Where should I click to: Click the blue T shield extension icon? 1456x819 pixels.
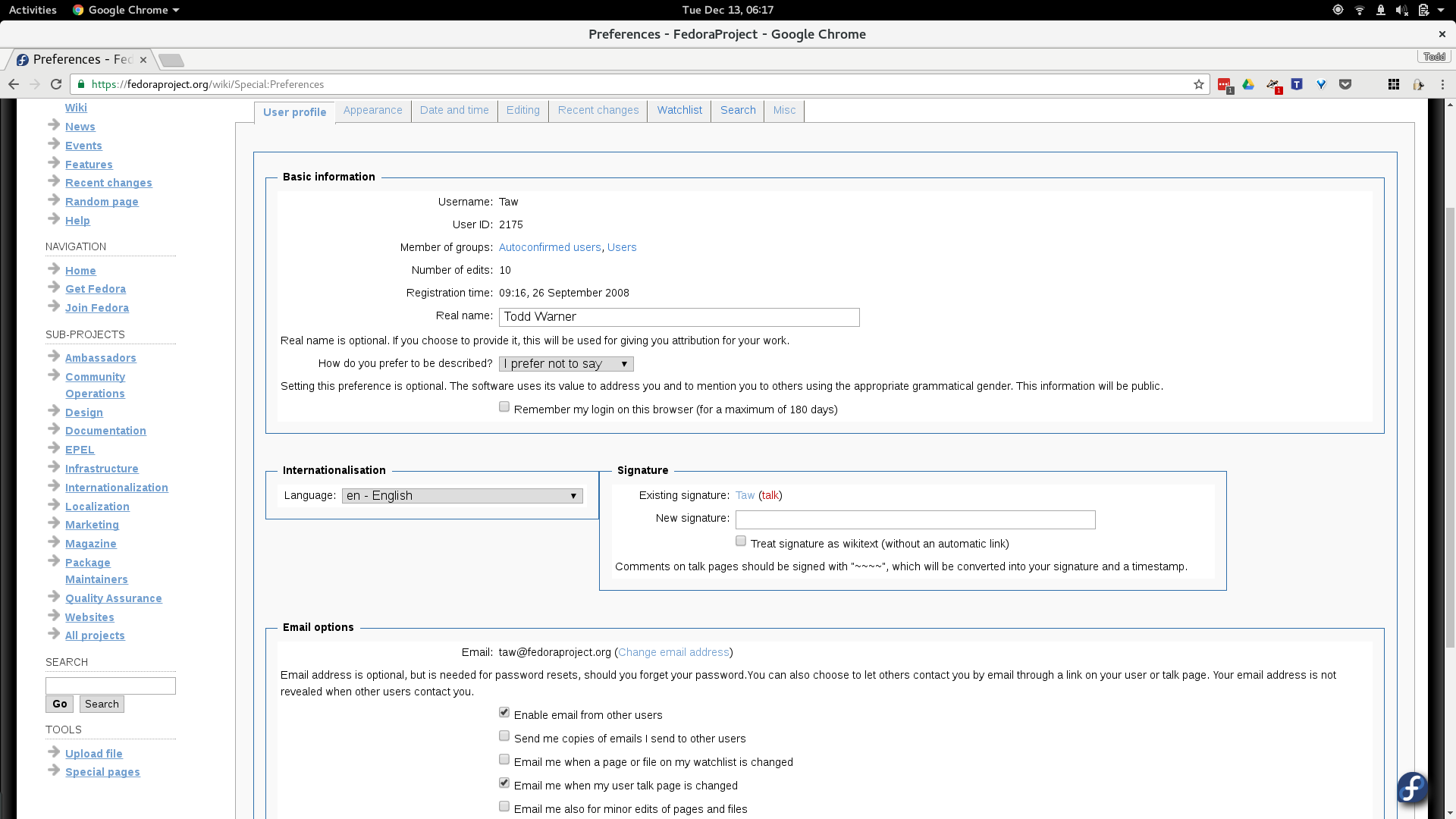pos(1297,84)
